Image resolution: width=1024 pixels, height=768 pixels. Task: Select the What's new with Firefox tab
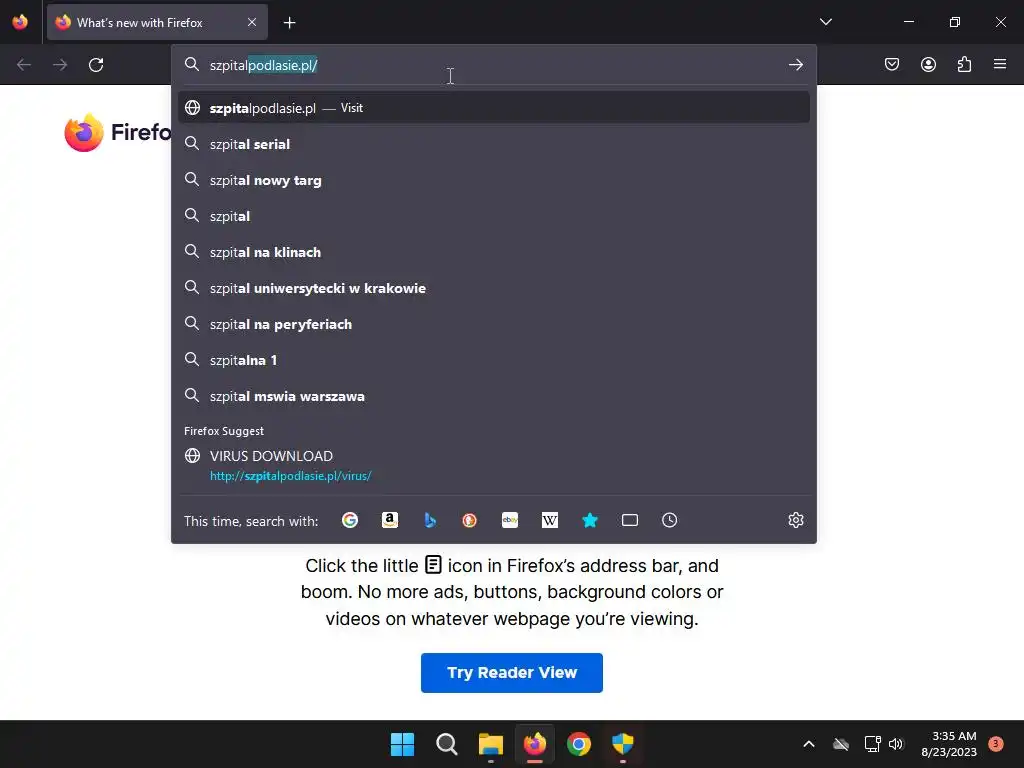tap(157, 22)
